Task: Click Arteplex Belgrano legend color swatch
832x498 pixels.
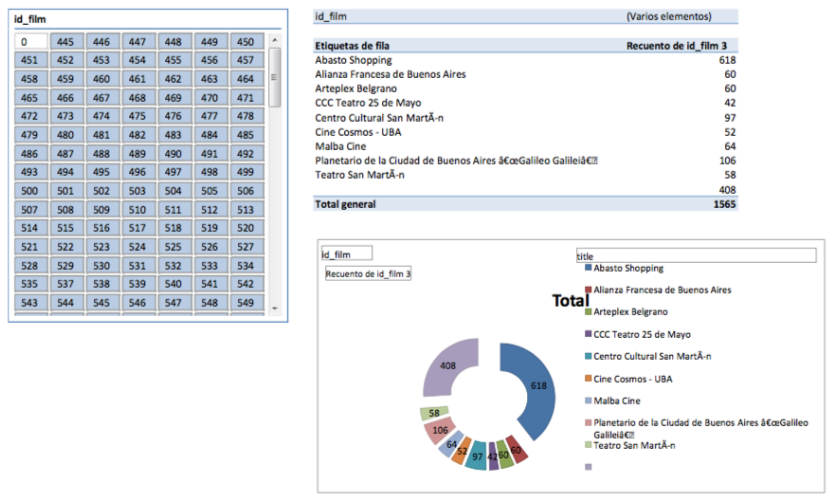Action: tap(588, 312)
